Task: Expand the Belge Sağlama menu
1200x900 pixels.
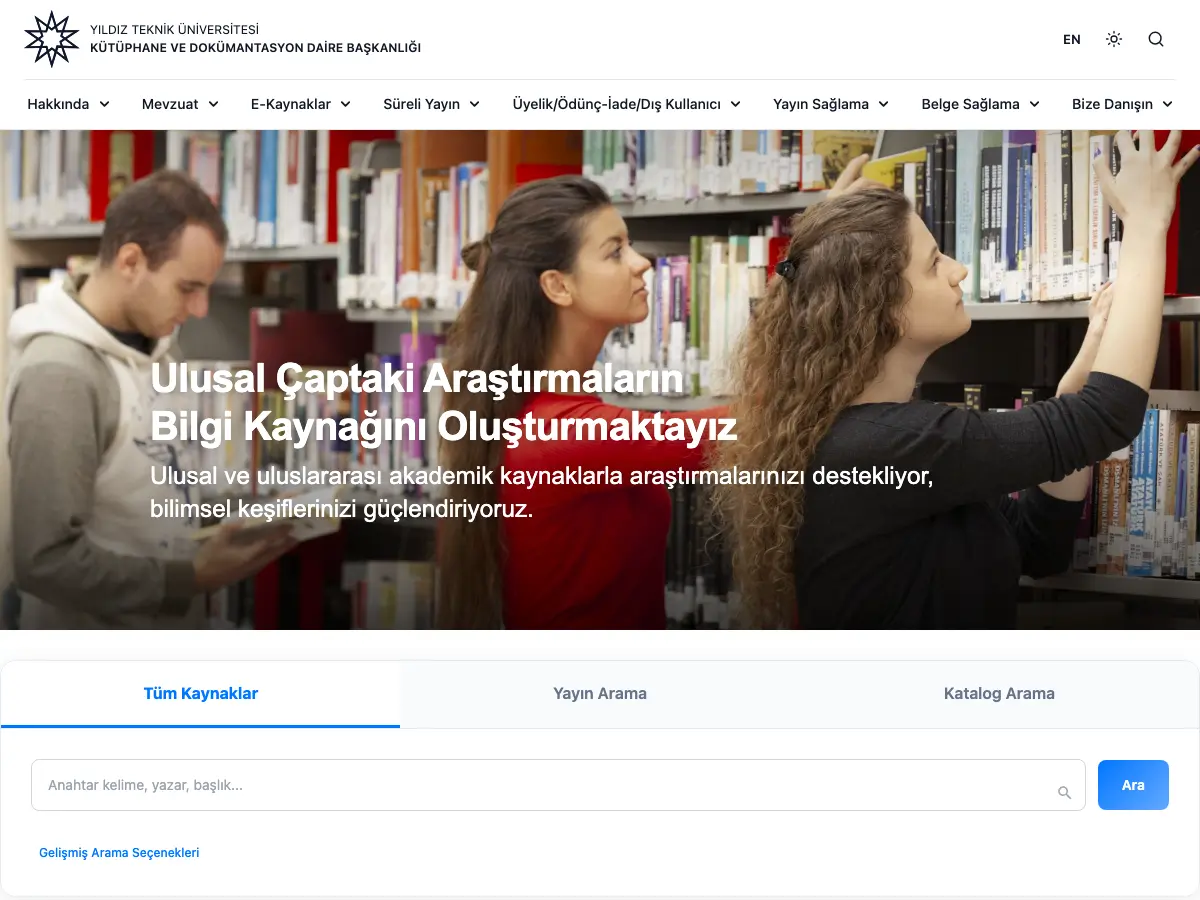Action: pyautogui.click(x=981, y=104)
